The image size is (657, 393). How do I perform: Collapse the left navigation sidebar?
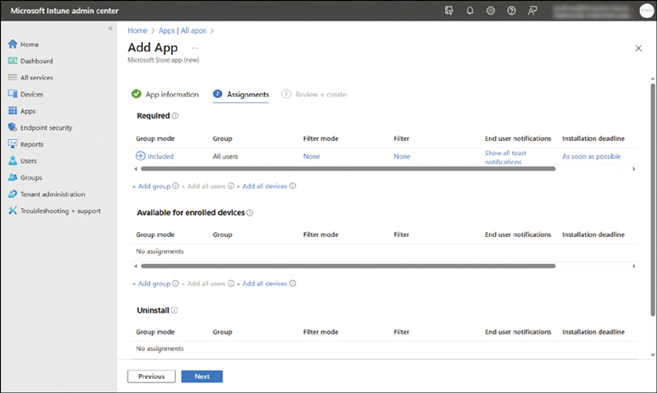point(110,28)
